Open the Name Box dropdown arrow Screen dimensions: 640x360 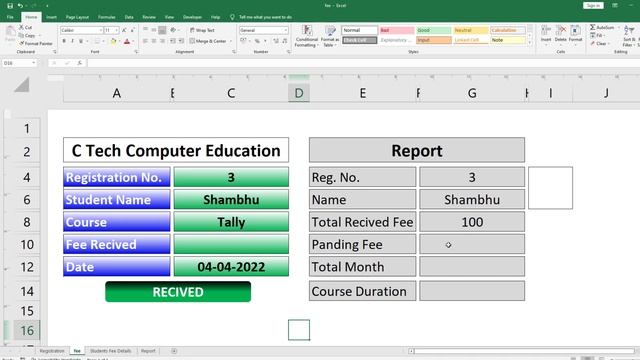[33, 63]
